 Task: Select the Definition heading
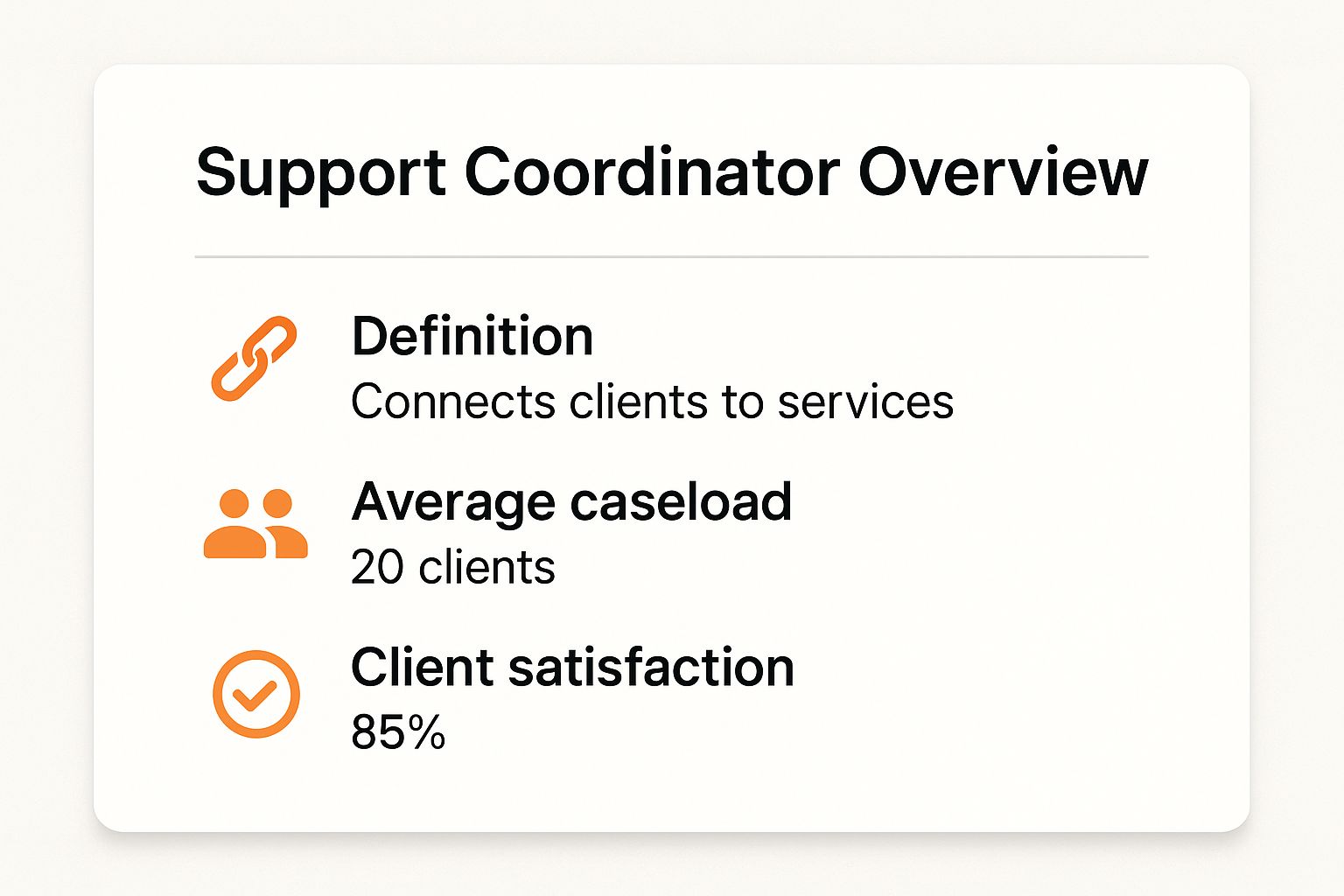point(472,336)
